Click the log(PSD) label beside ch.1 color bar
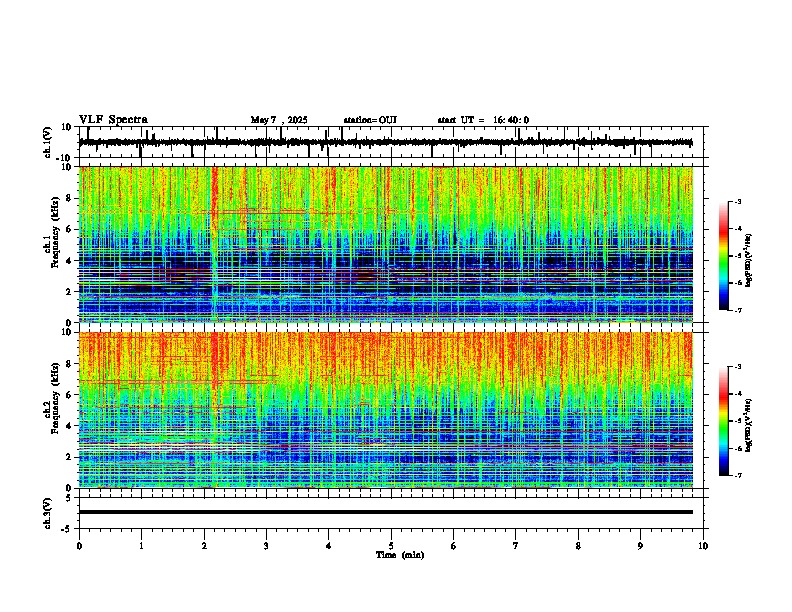792x612 pixels. (x=748, y=261)
